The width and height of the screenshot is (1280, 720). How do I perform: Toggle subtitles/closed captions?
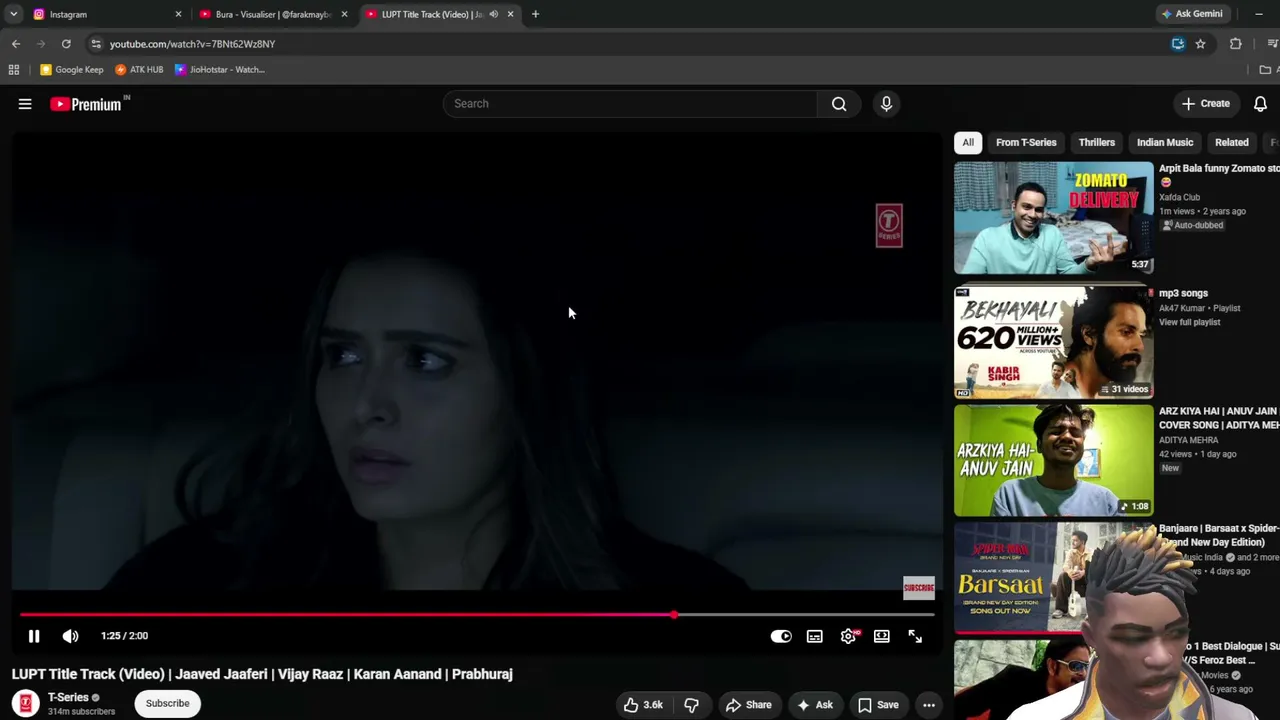815,636
